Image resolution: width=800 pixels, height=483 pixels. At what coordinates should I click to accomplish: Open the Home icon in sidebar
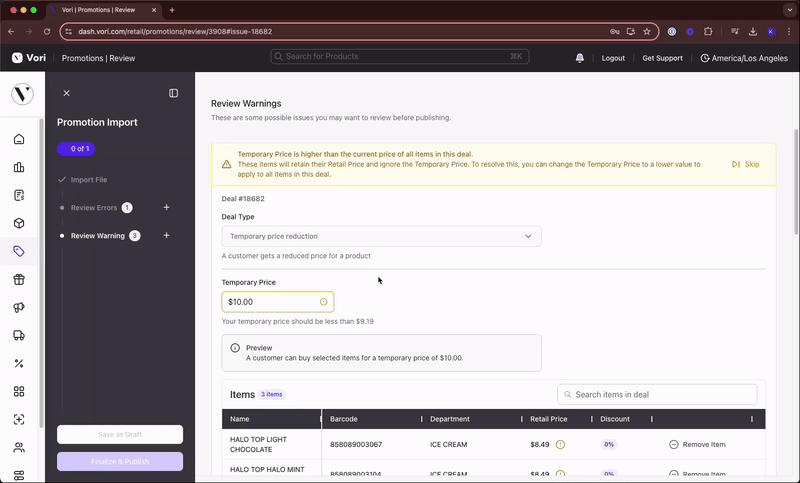(x=19, y=139)
